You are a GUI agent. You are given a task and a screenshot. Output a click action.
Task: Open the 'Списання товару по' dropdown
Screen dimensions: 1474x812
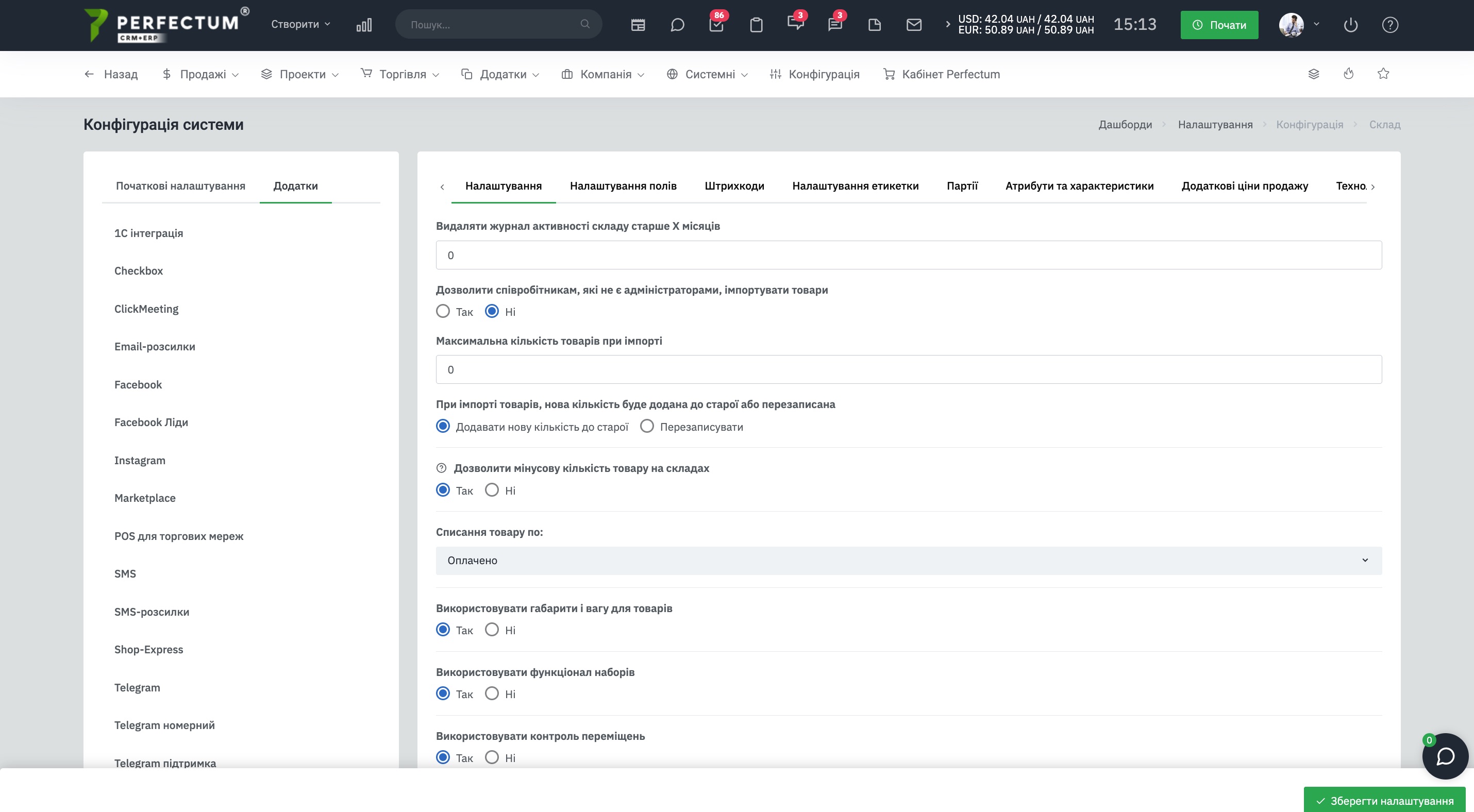[909, 561]
